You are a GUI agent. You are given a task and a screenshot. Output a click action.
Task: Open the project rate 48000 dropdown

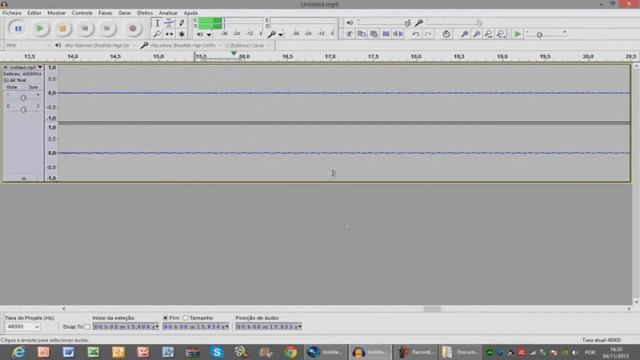pos(23,327)
